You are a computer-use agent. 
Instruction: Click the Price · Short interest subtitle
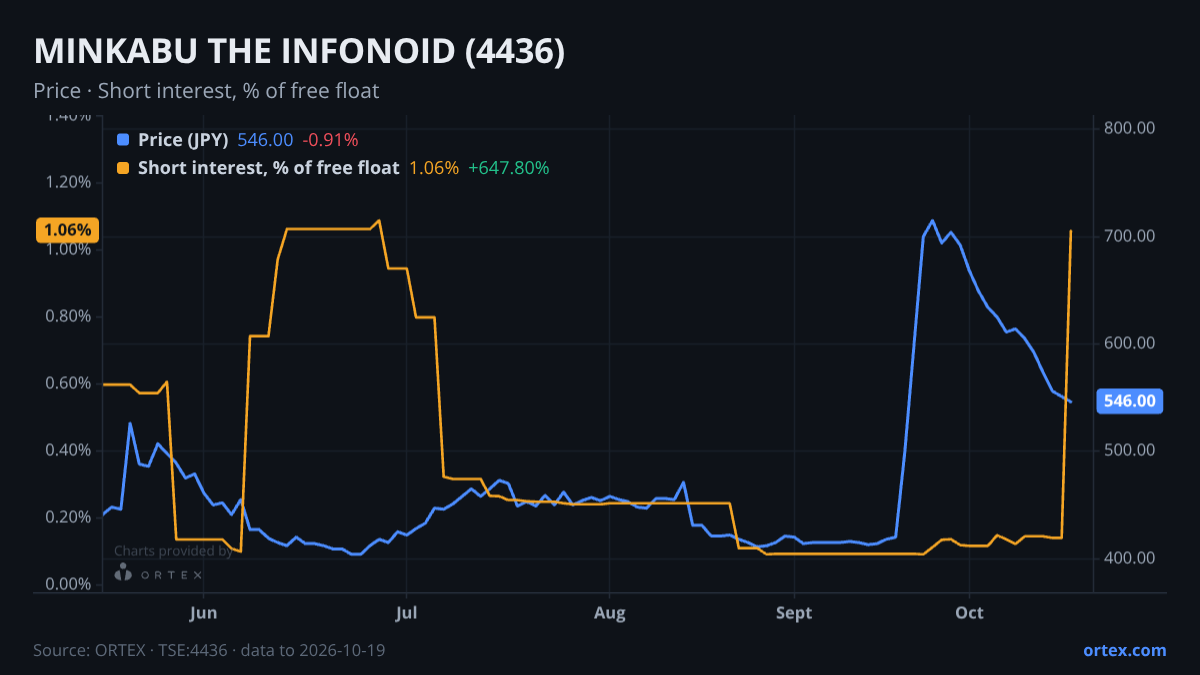(206, 91)
